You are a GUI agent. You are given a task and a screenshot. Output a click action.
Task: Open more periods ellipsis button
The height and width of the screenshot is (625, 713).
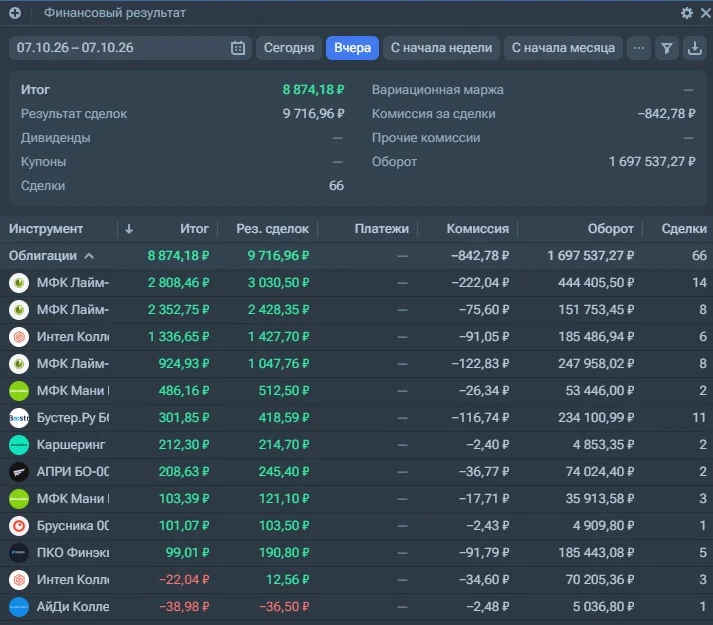[639, 48]
